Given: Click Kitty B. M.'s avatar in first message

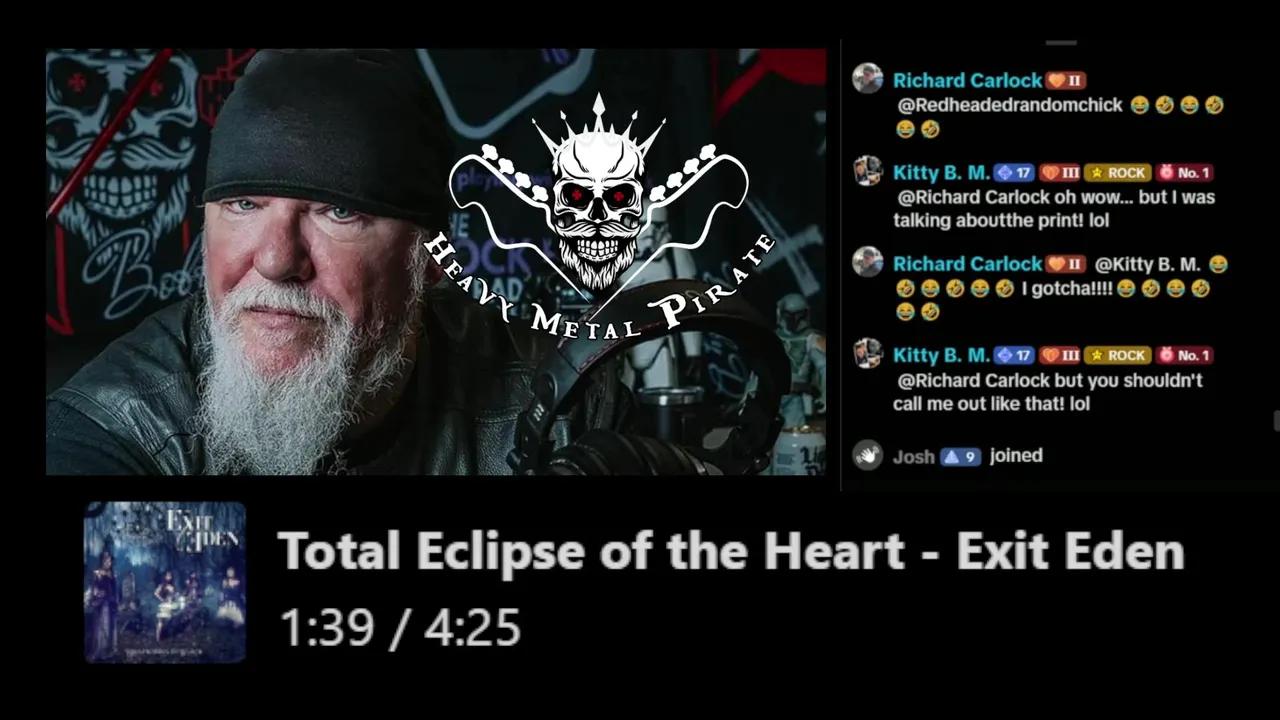Looking at the screenshot, I should (867, 170).
